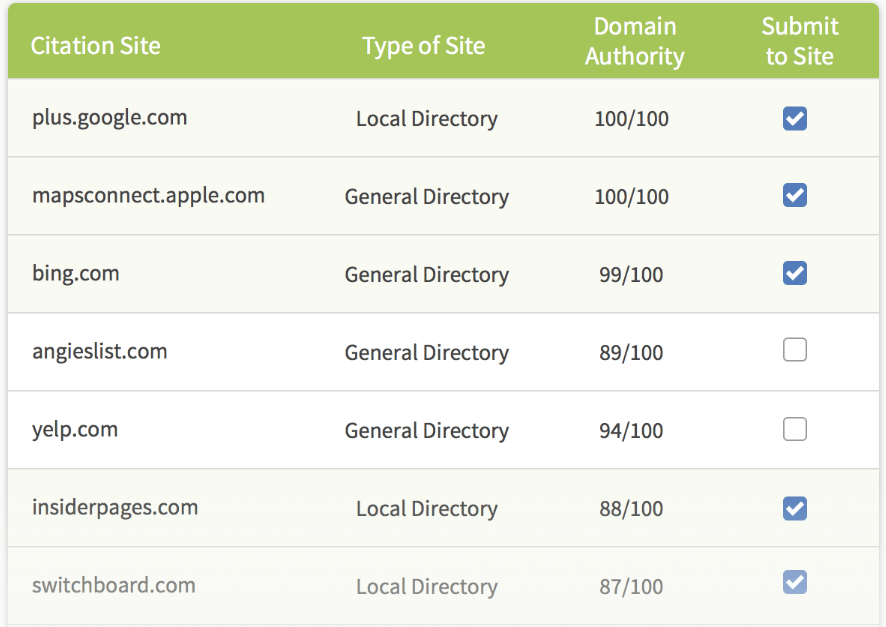
Task: Sort by the Type of Site column
Action: (x=423, y=46)
